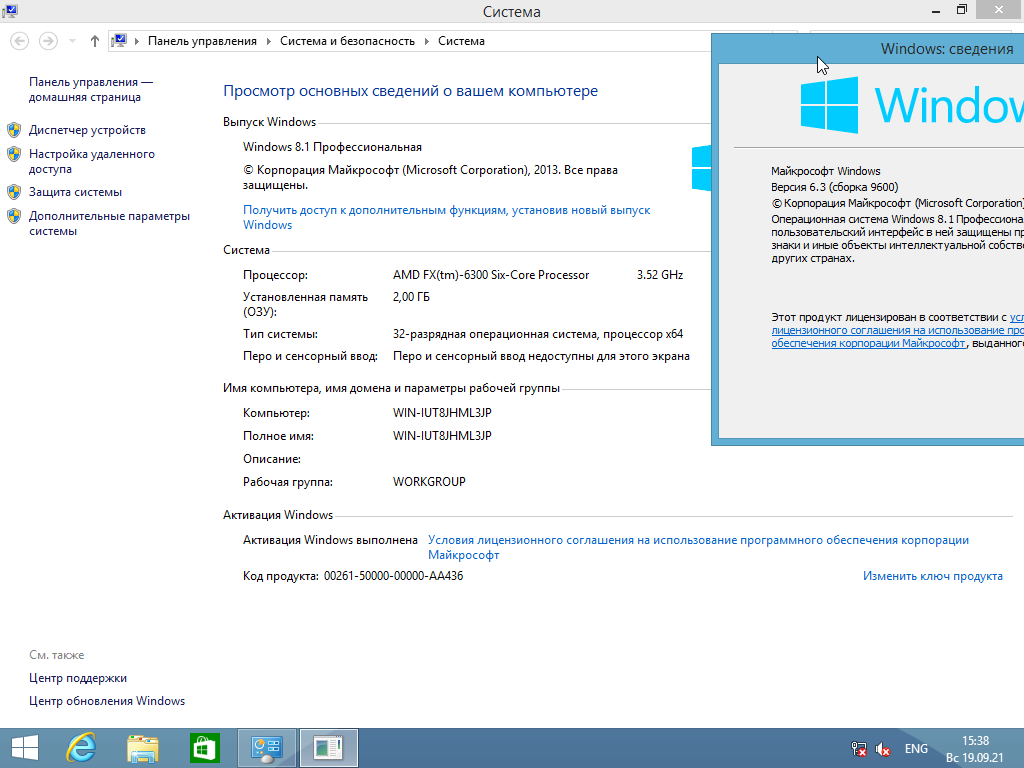
Task: Click the shield icon beside Защита системы
Action: point(14,192)
